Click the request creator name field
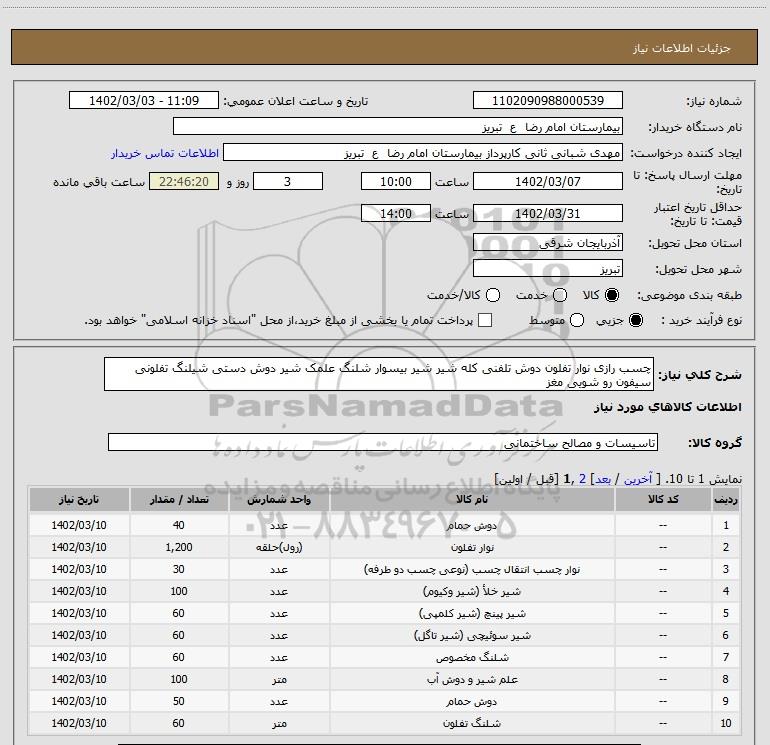This screenshot has width=770, height=745. tap(423, 152)
